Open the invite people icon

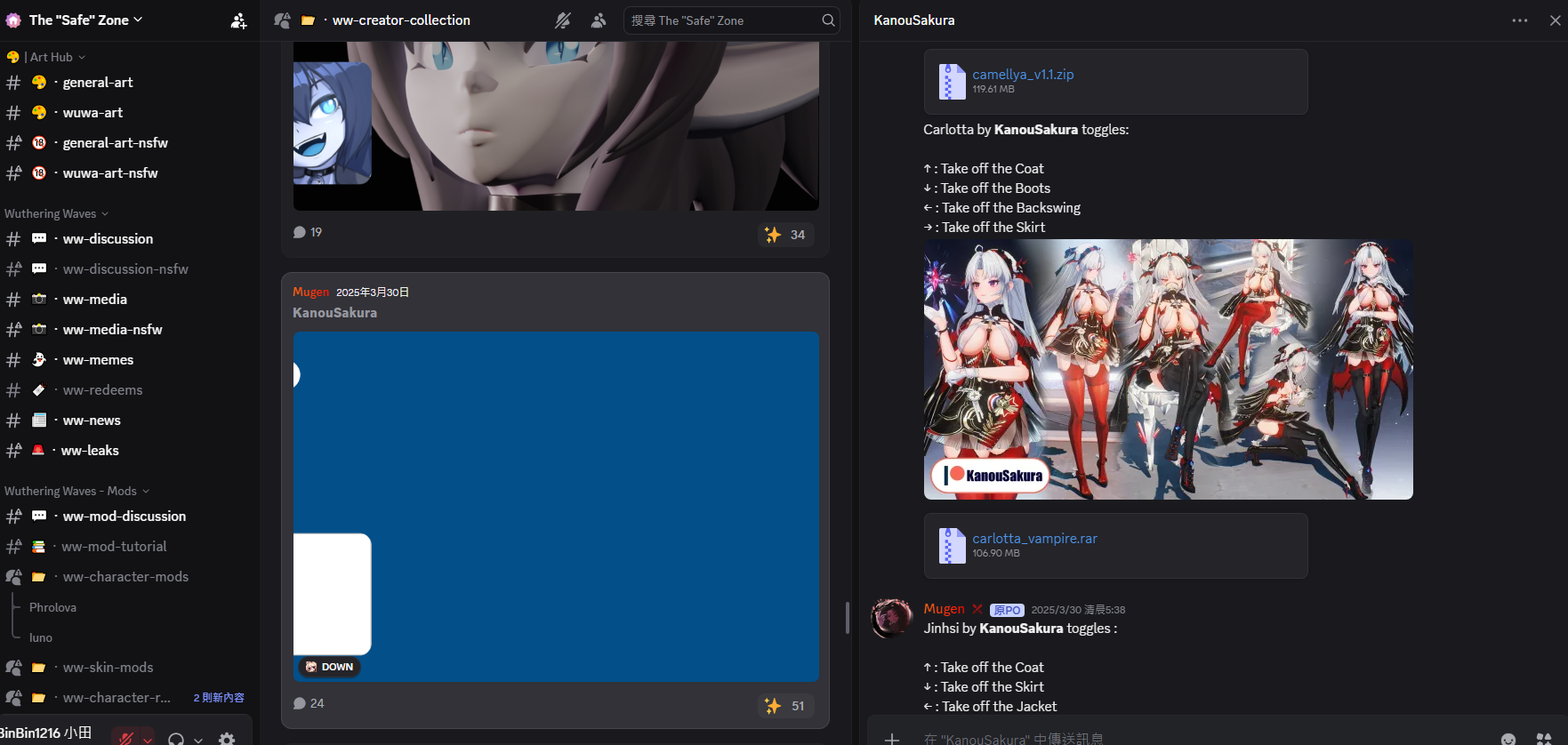click(x=238, y=20)
